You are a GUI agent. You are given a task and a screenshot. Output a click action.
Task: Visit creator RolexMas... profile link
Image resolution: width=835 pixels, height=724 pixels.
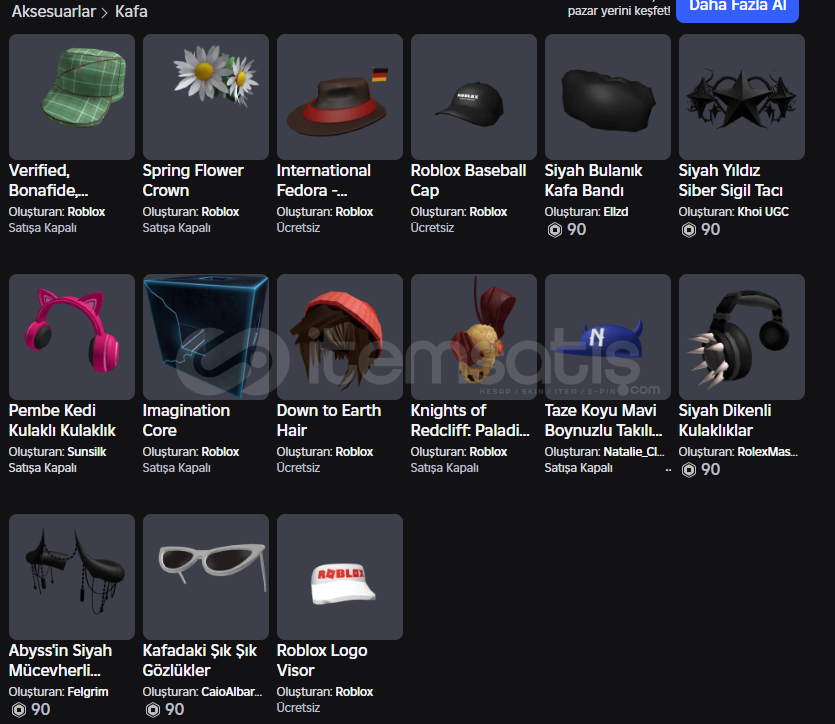point(767,452)
